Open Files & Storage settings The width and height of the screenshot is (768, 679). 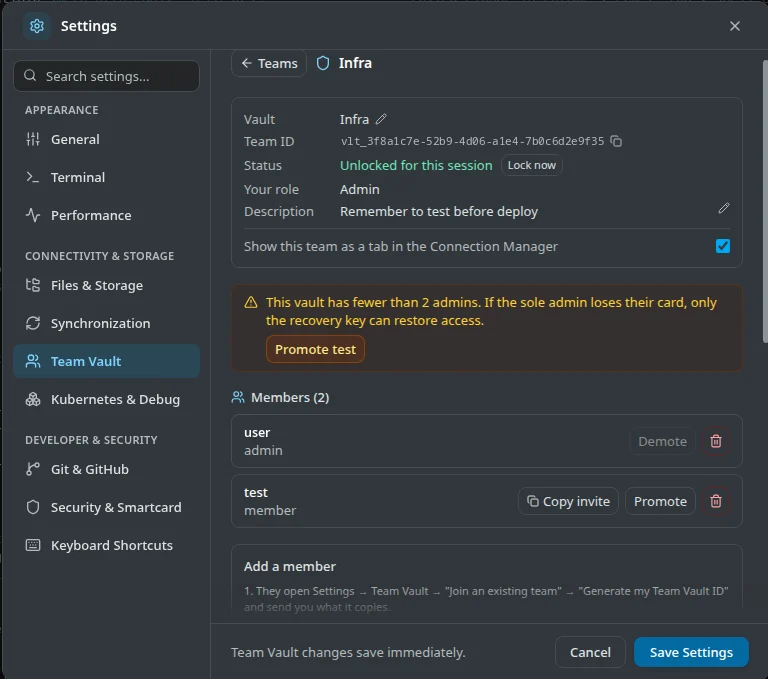coord(106,285)
